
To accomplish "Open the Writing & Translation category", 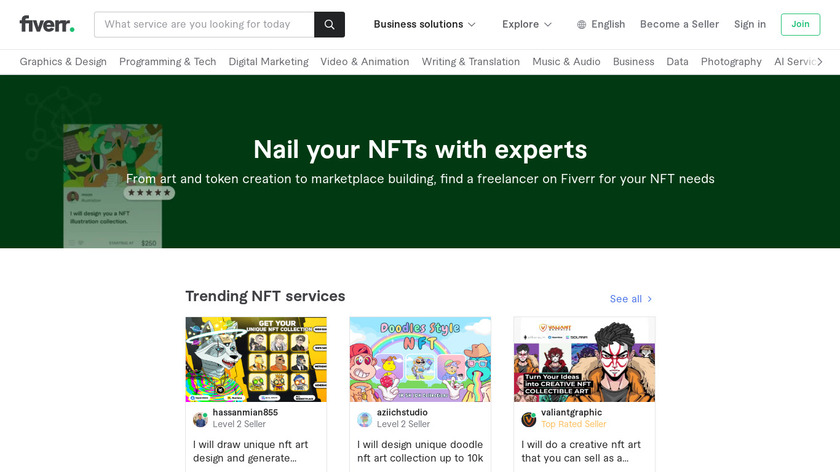I will pyautogui.click(x=471, y=62).
